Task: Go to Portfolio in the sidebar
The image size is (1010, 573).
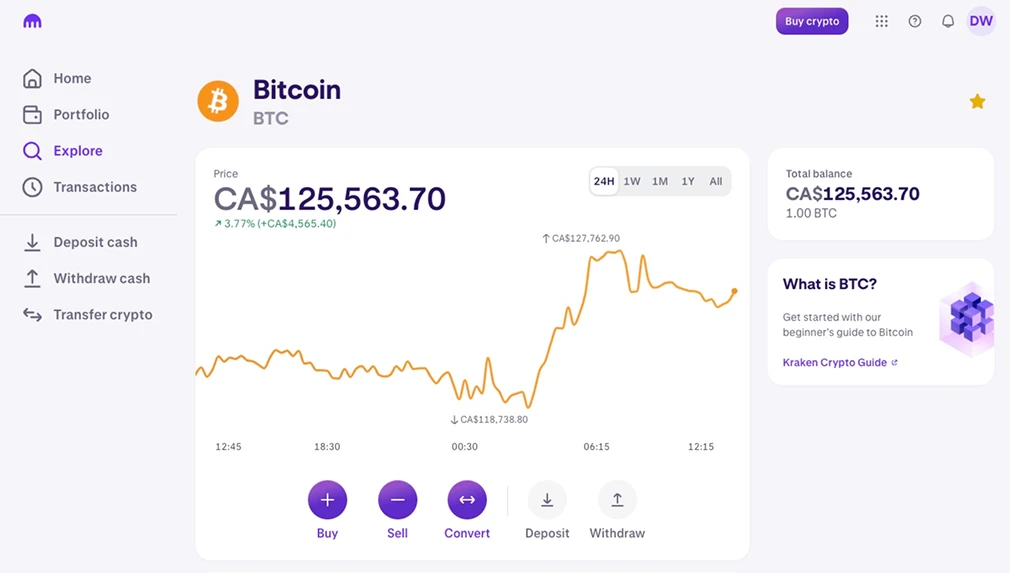Action: click(x=81, y=115)
